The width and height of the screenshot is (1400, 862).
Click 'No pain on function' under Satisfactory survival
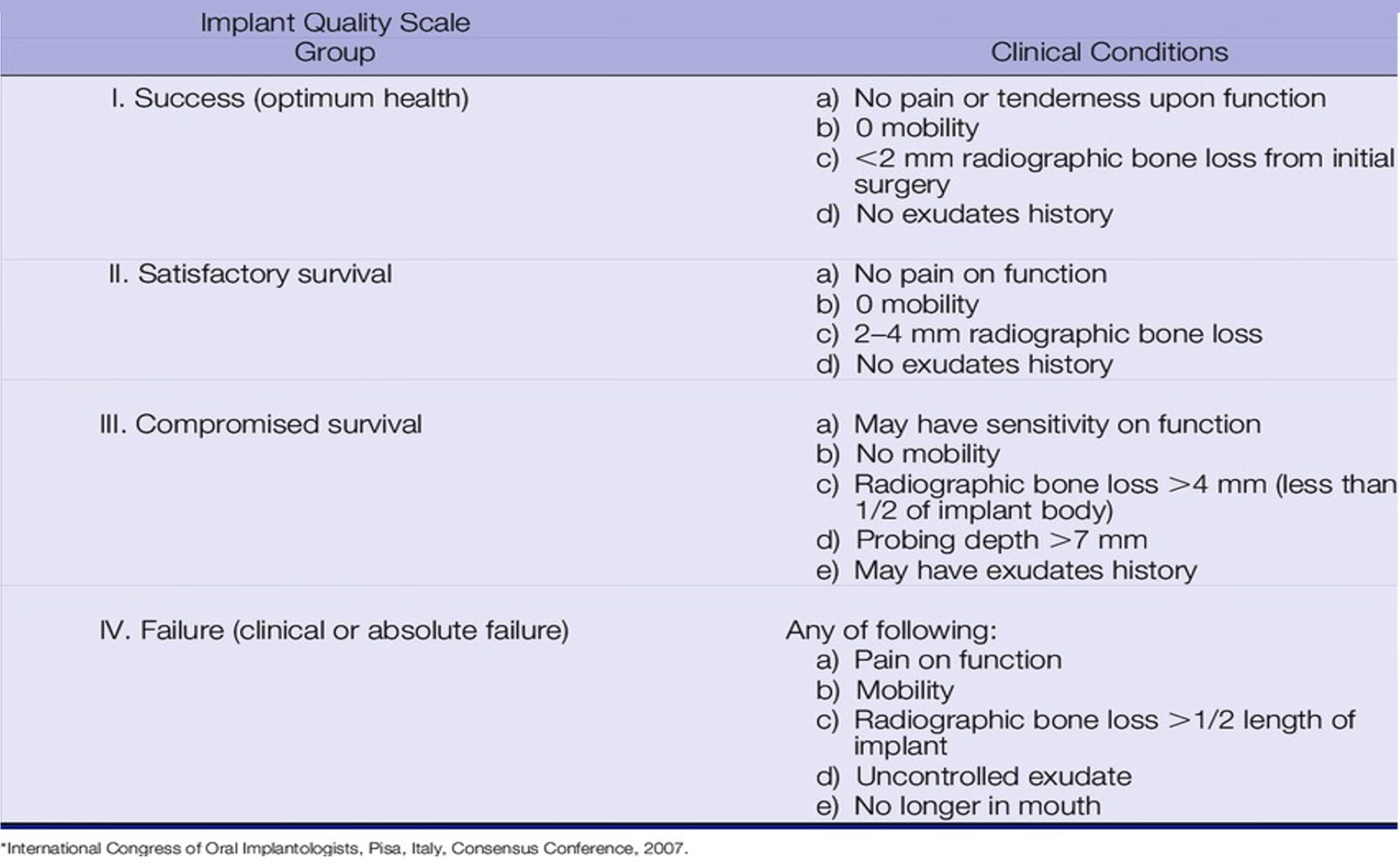980,274
